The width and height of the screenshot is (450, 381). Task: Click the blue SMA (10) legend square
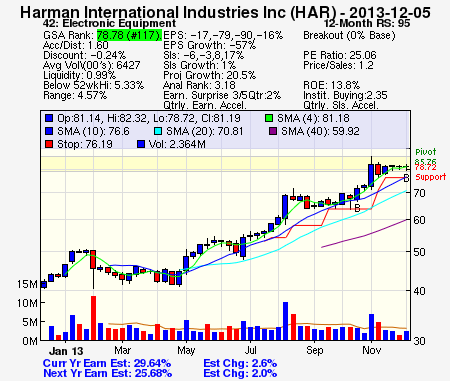[49, 131]
